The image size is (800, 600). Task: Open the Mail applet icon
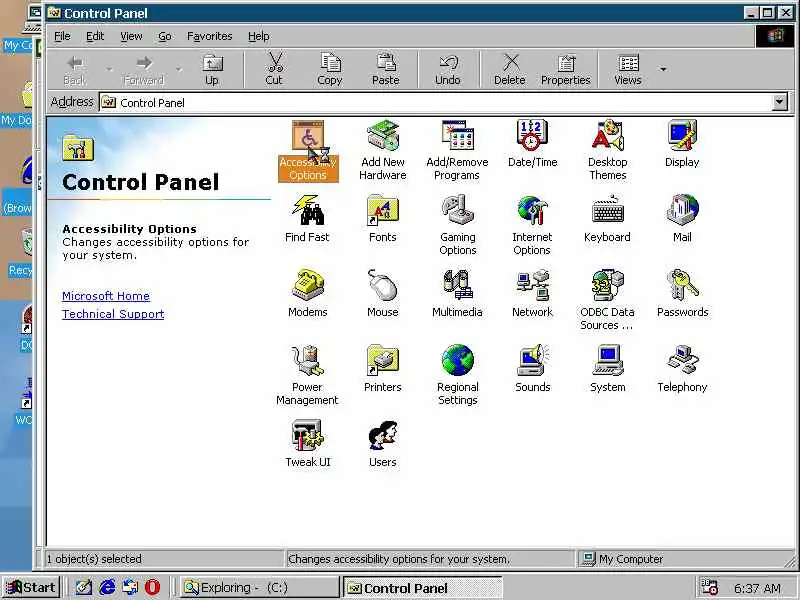(682, 219)
